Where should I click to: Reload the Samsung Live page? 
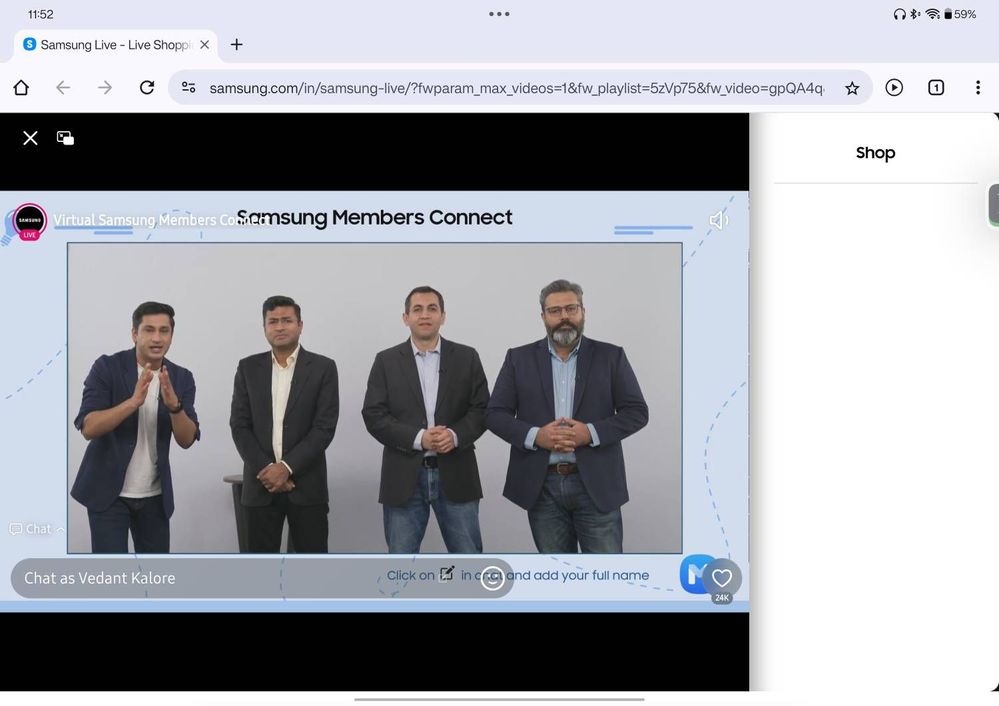click(x=147, y=87)
